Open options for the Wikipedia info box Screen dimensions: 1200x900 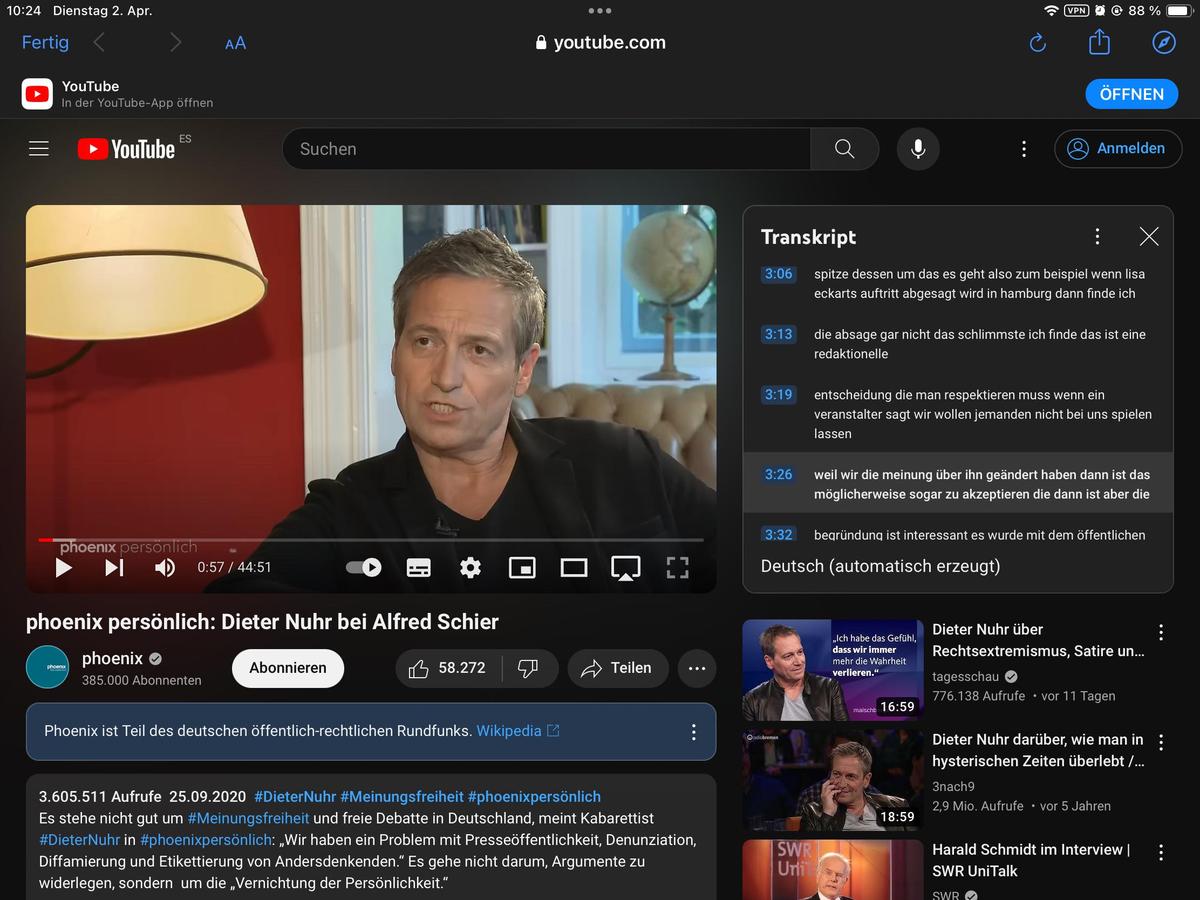(x=693, y=732)
